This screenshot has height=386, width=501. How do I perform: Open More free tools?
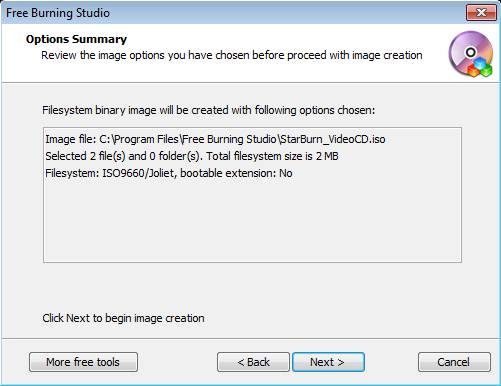tap(83, 362)
